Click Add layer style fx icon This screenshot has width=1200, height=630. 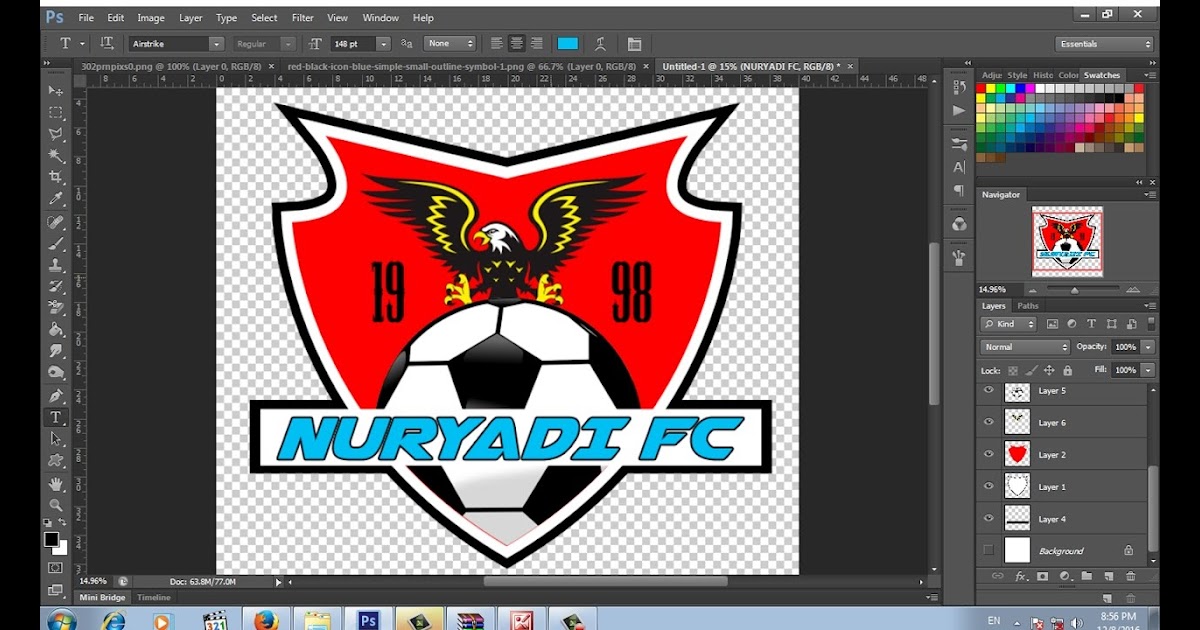tap(1021, 576)
